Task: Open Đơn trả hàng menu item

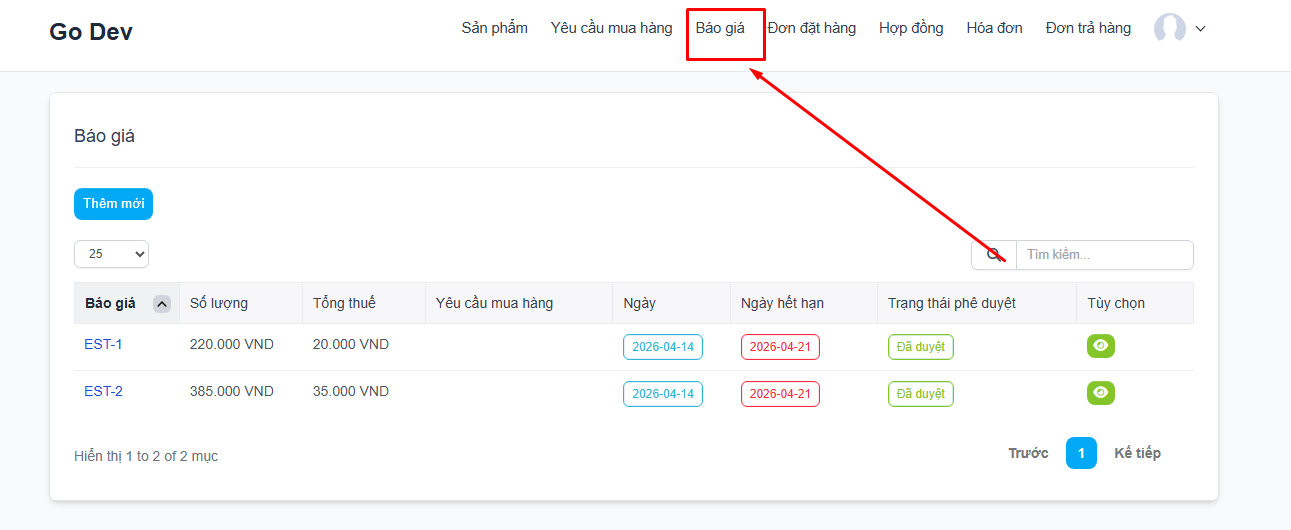Action: tap(1088, 28)
